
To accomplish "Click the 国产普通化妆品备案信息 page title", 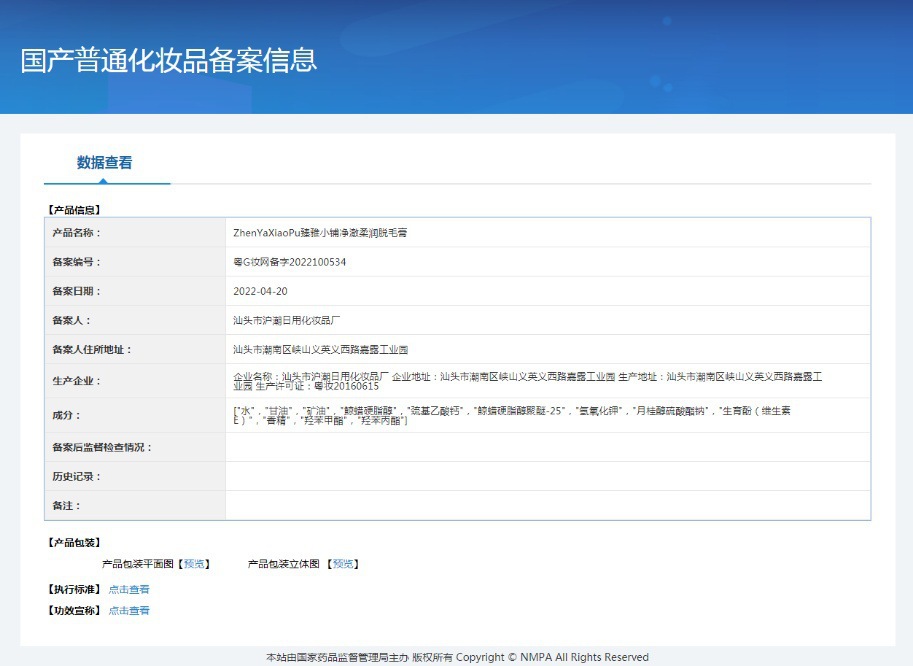I will (x=169, y=61).
